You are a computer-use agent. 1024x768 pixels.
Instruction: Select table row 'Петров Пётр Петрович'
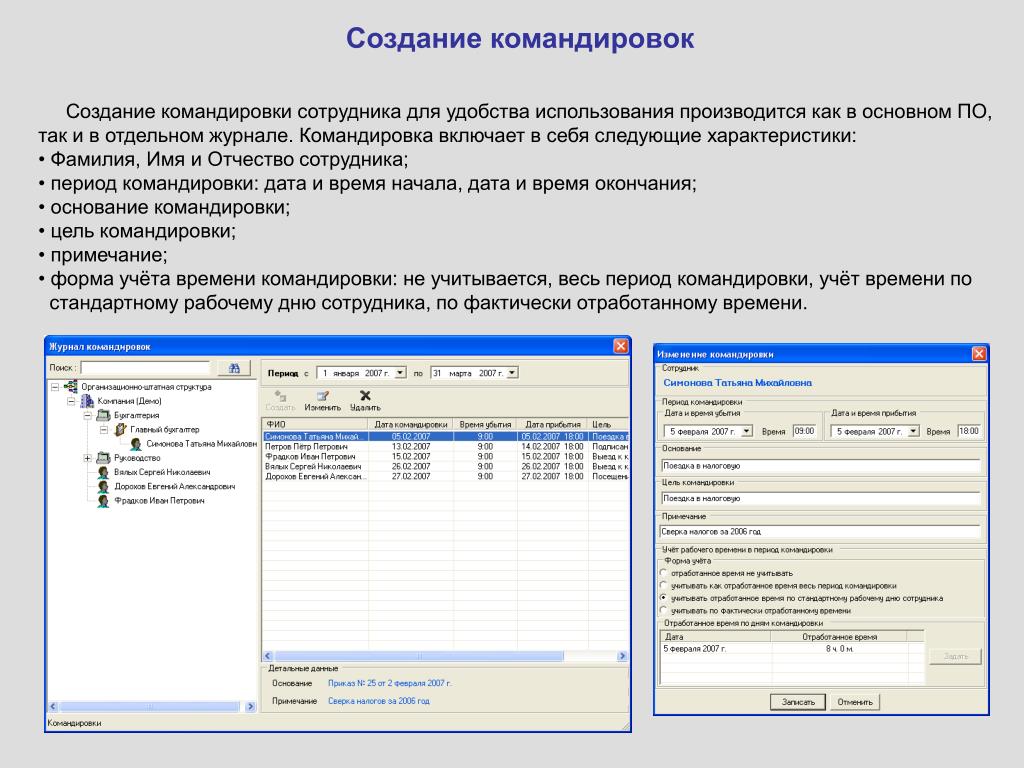click(445, 447)
